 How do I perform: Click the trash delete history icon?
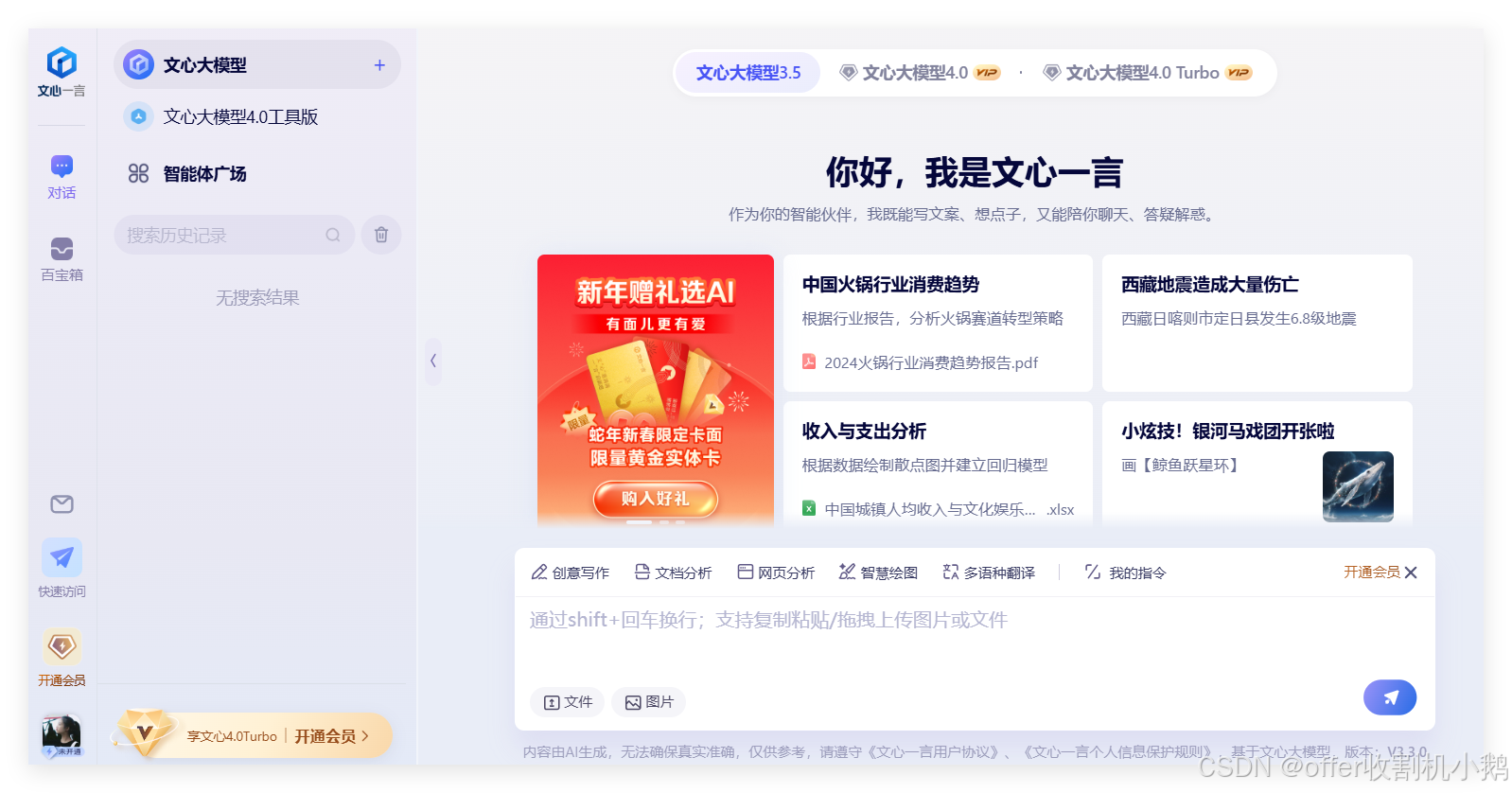381,235
